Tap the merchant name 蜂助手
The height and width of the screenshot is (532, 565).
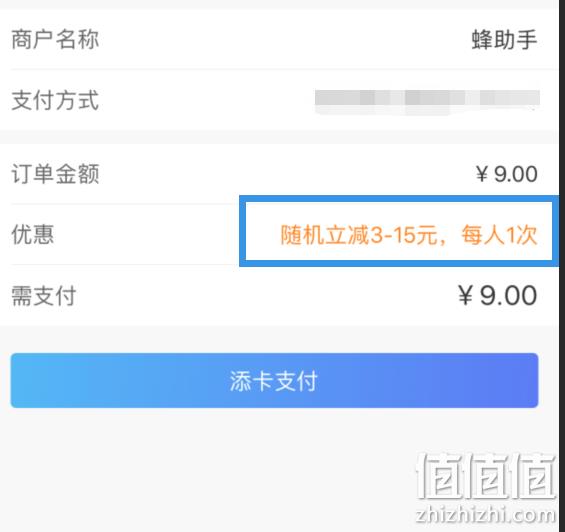tap(504, 39)
